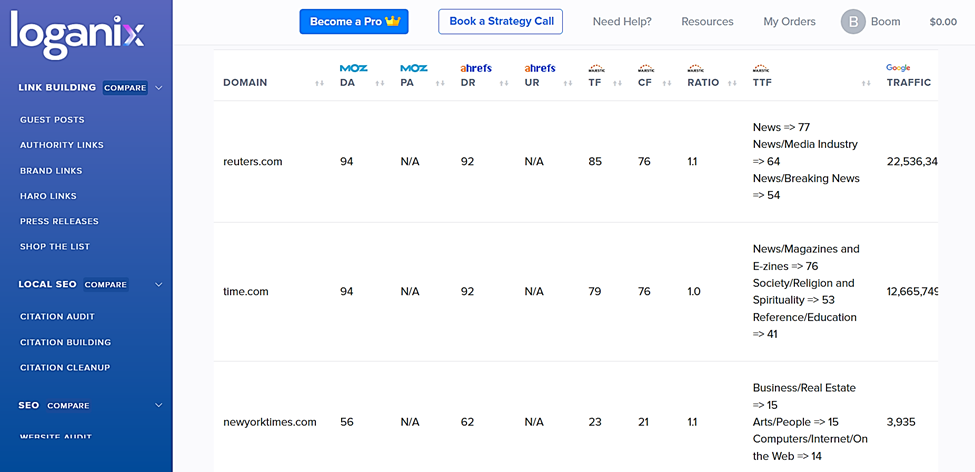The image size is (975, 472).
Task: Click newyorktimes.com DR value 62
Action: pos(467,422)
